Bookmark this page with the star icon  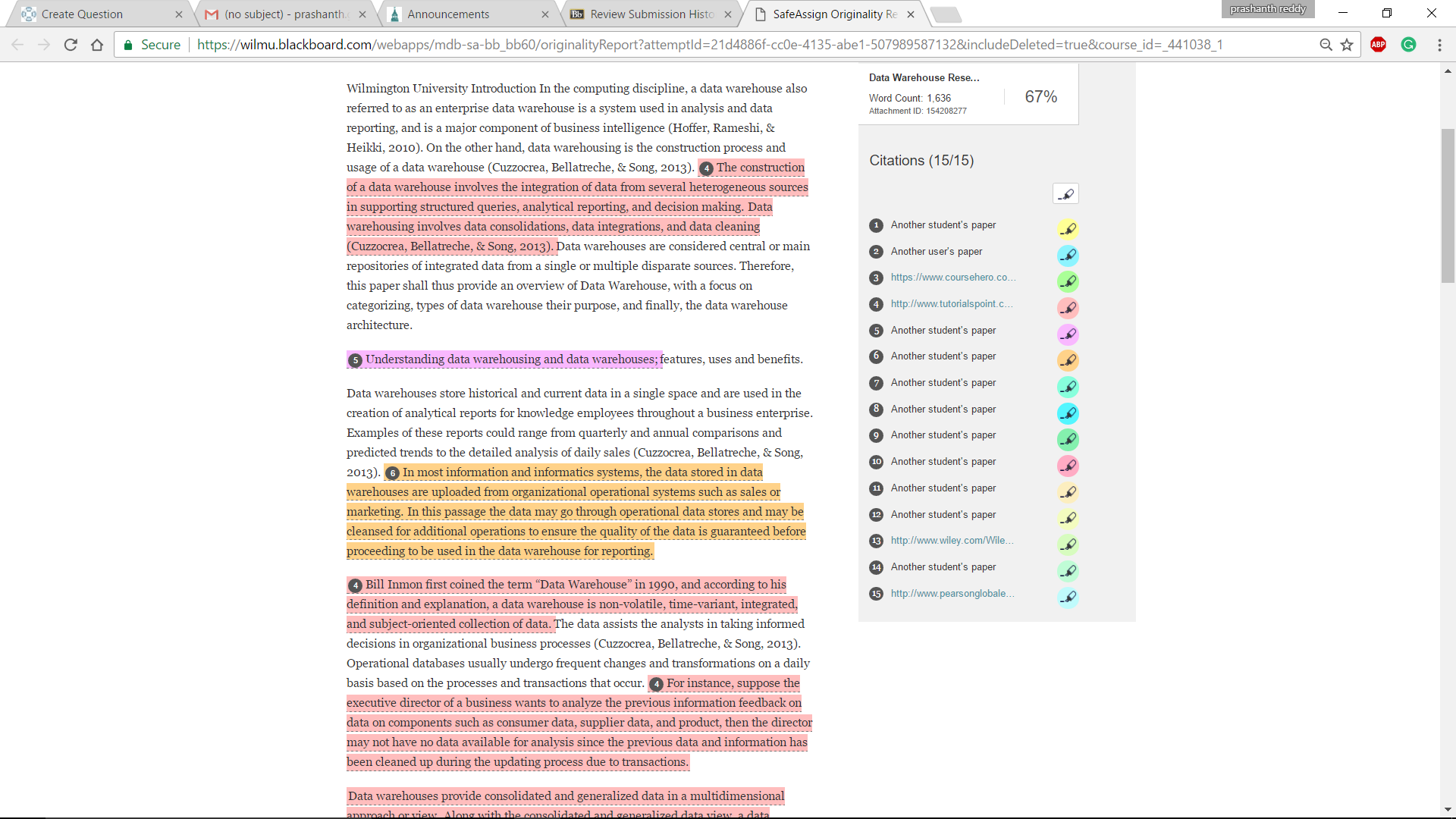pyautogui.click(x=1347, y=45)
